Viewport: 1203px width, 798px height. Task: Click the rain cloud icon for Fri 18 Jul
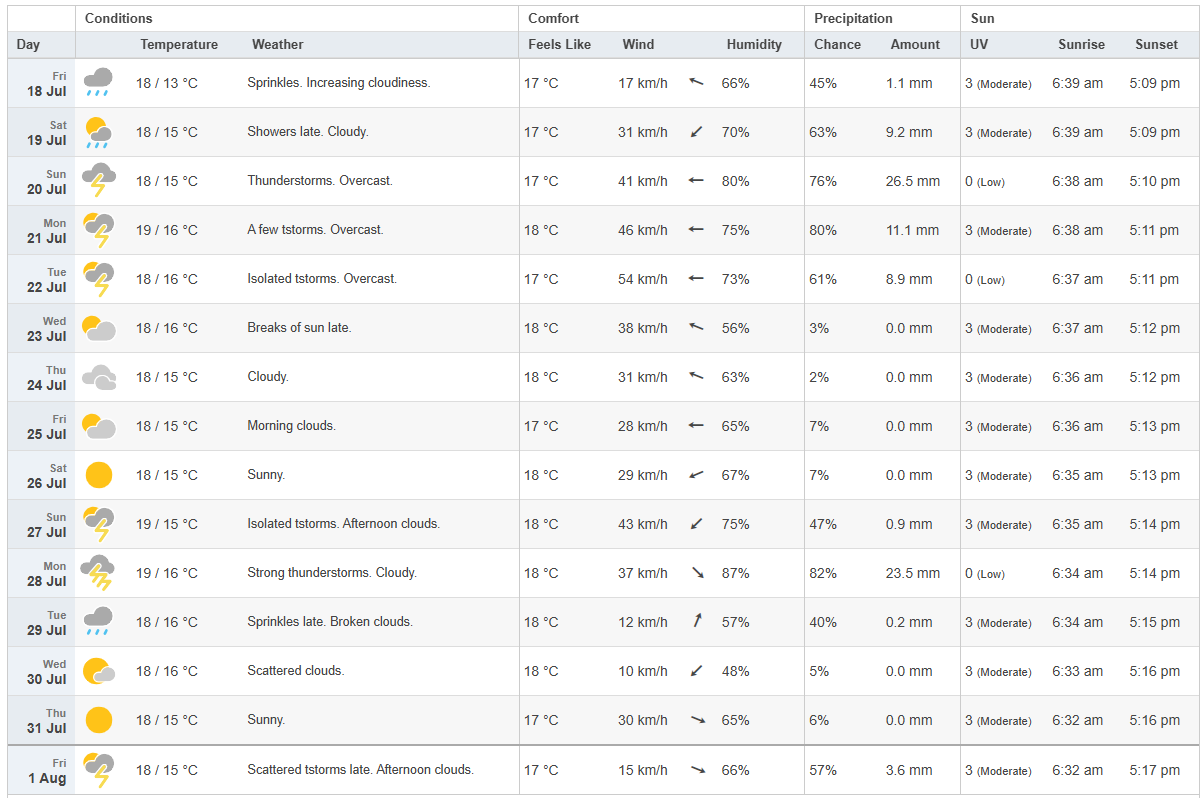98,82
